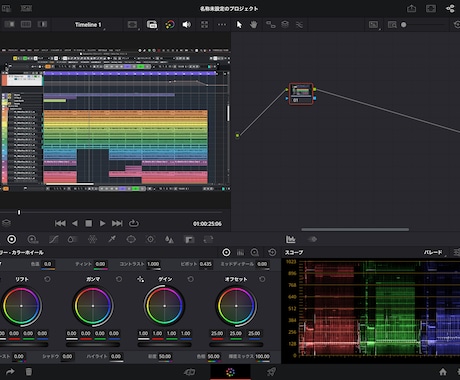This screenshot has height=380, width=460.
Task: Switch to log wheels mode icon
Action: click(x=255, y=252)
